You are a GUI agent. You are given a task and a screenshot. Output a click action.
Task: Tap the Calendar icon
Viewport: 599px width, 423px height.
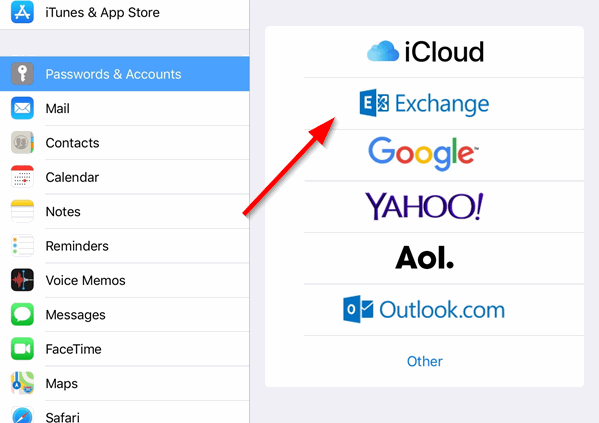(x=22, y=177)
